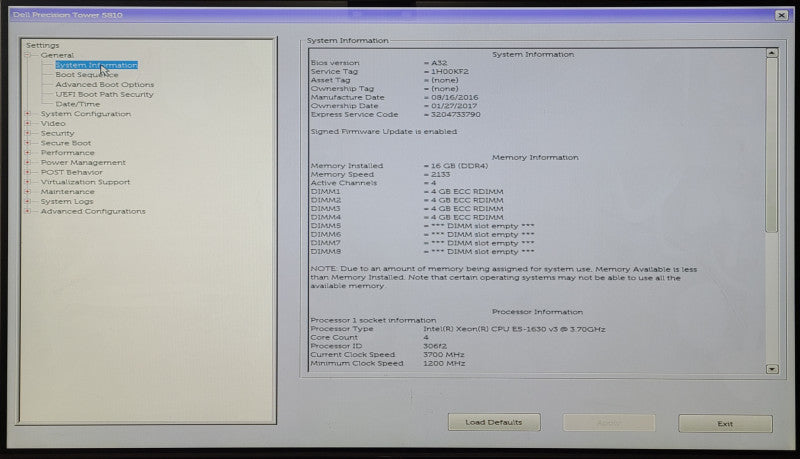Expand the System Configuration node
This screenshot has height=459, width=800.
pos(28,114)
